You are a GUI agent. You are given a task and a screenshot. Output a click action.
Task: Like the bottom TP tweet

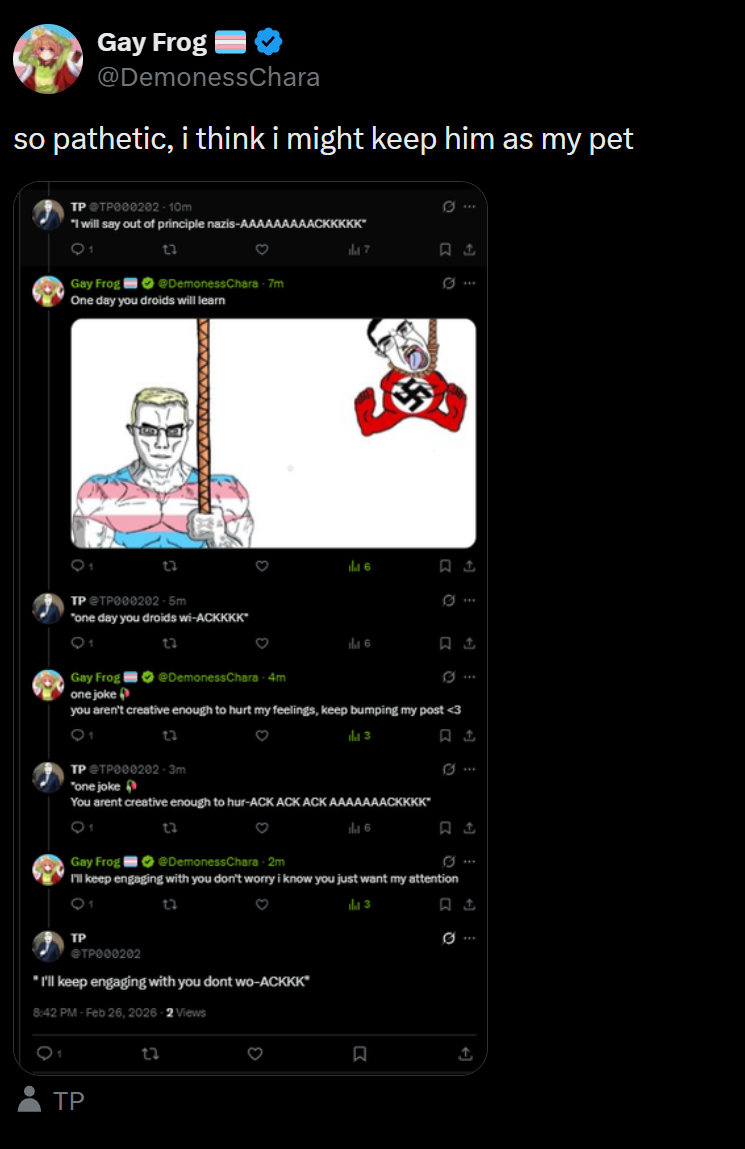[x=255, y=1053]
